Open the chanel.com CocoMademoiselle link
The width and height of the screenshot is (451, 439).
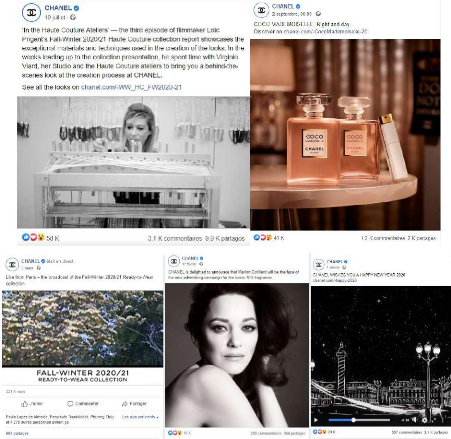click(325, 31)
